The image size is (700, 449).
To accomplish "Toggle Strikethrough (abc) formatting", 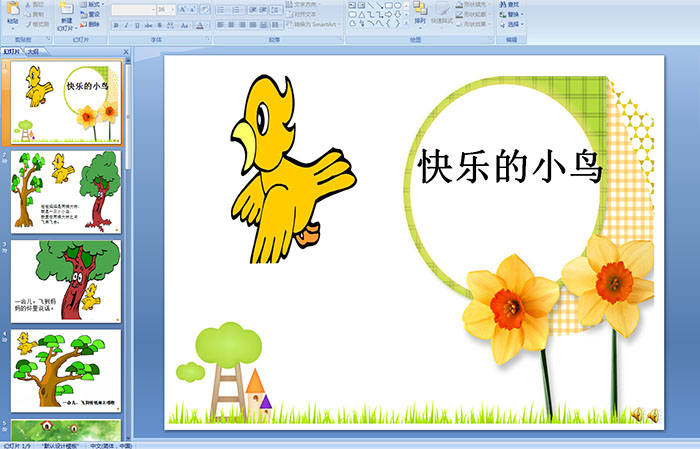I will coord(148,25).
